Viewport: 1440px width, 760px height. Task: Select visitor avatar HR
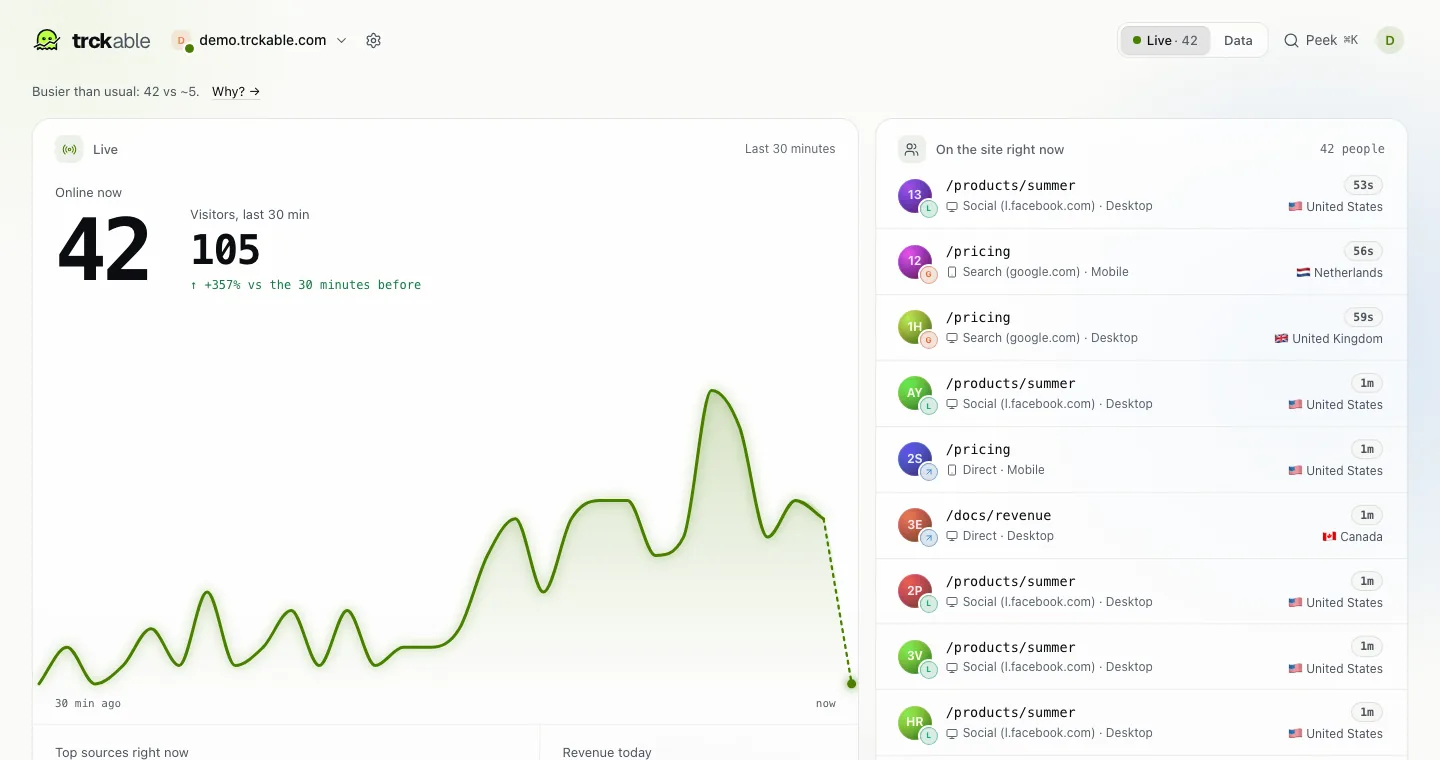915,723
